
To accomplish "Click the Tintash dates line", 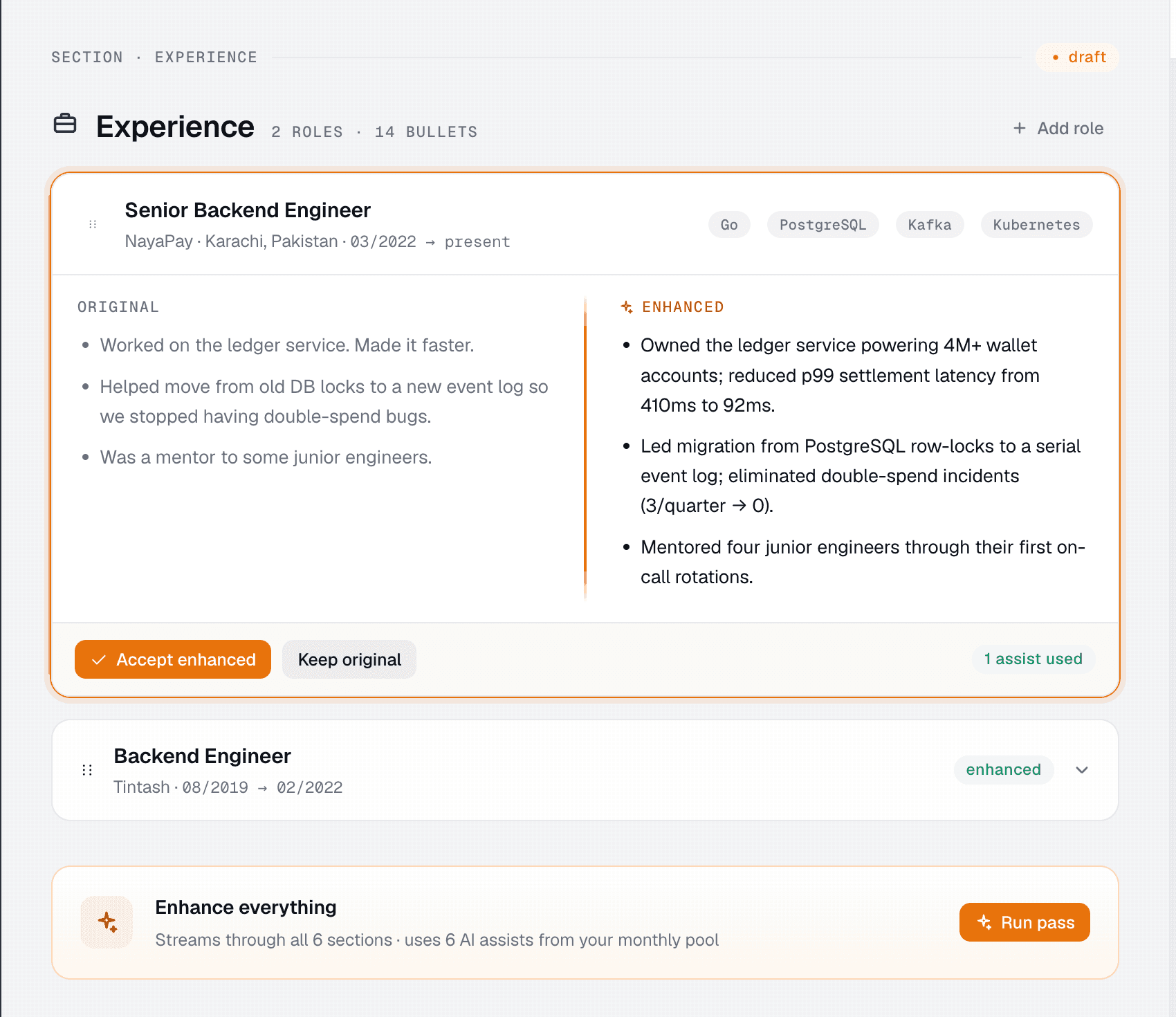I will click(x=228, y=787).
